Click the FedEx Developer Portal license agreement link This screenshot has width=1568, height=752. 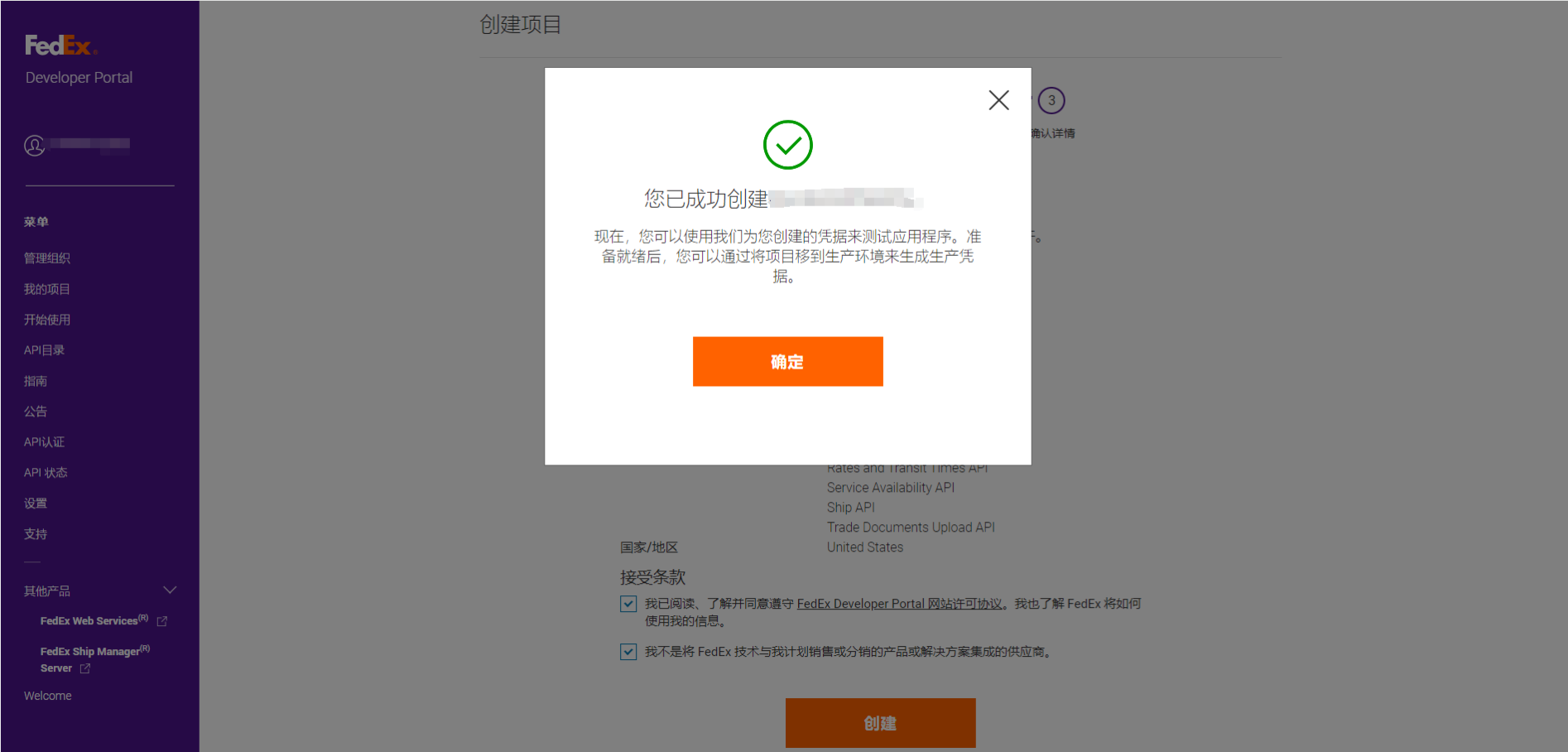(899, 604)
